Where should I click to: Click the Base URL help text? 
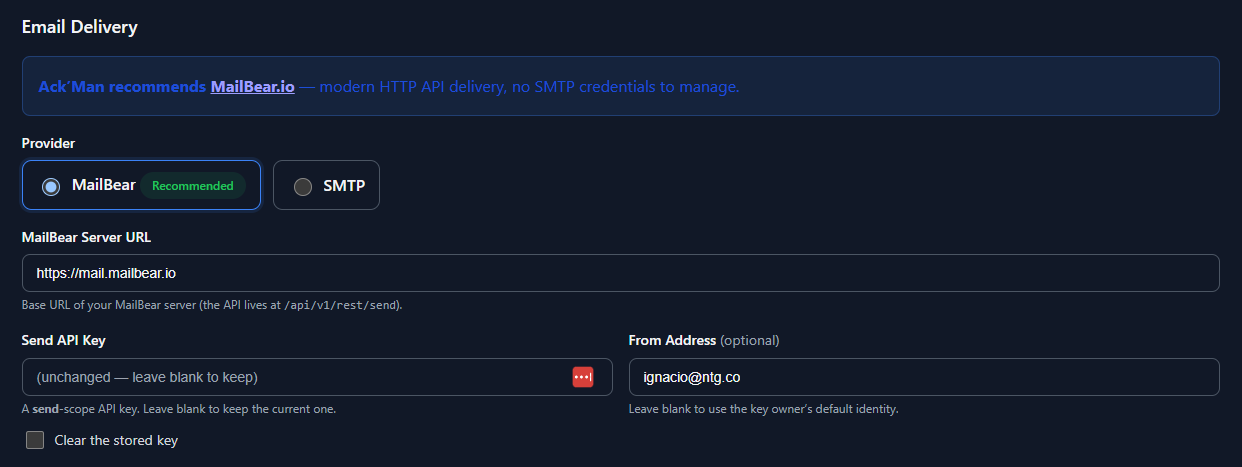tap(212, 305)
